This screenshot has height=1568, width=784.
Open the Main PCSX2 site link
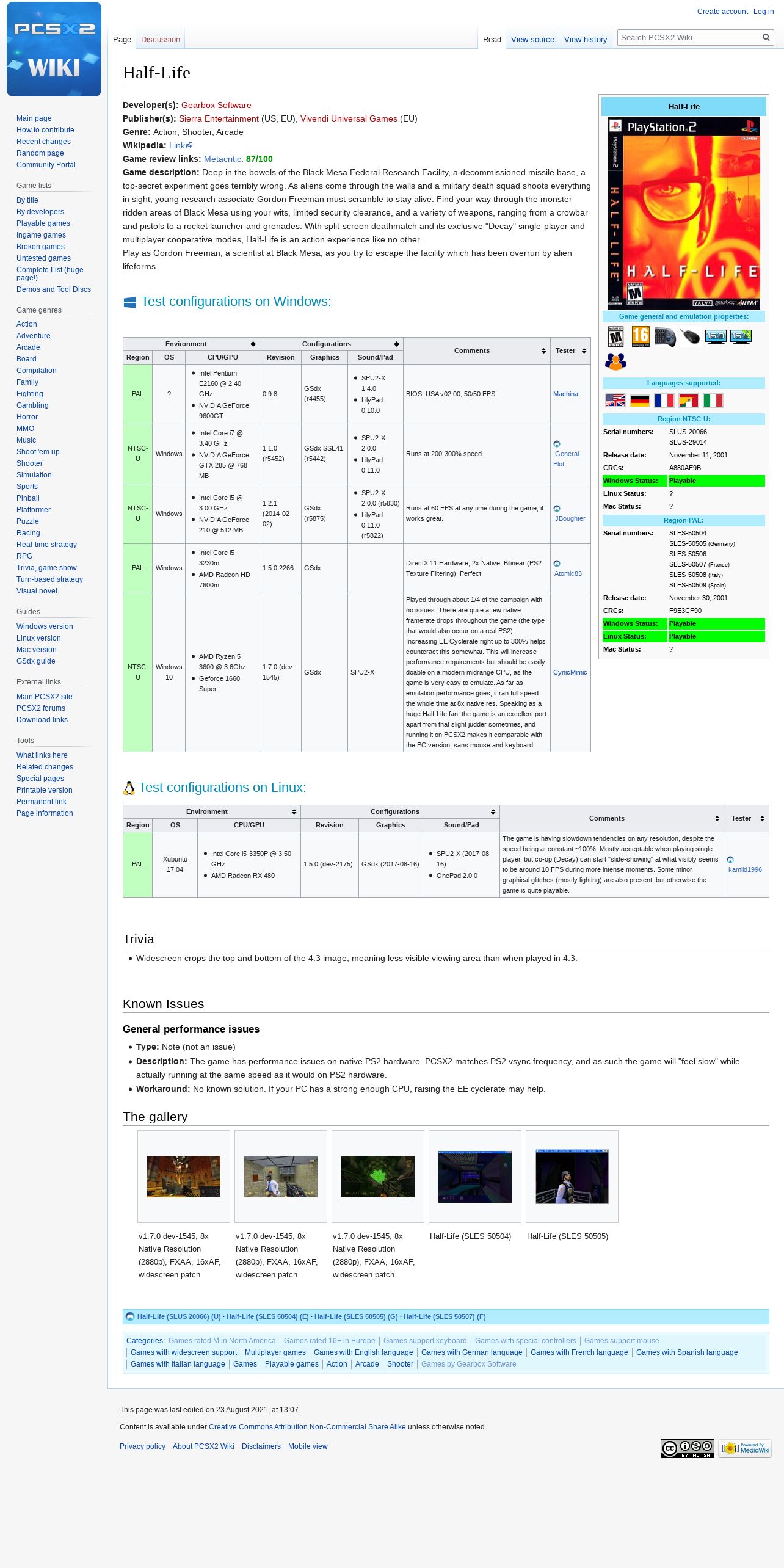pos(45,697)
